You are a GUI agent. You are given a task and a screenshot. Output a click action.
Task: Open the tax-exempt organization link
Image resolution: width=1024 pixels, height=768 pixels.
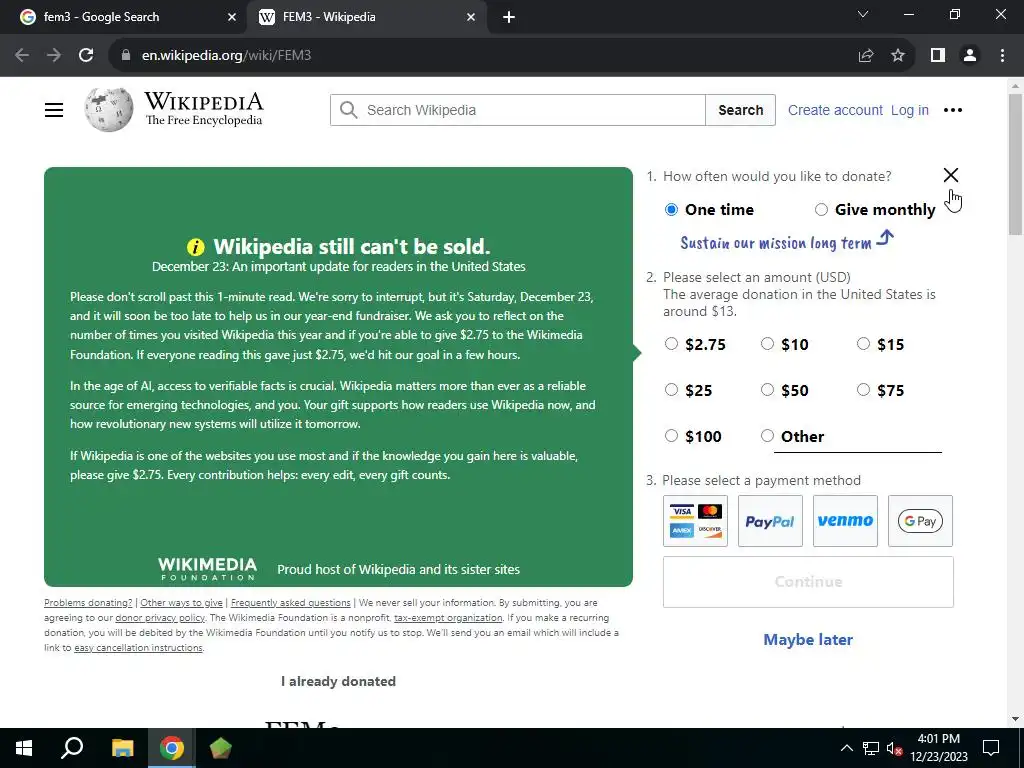pyautogui.click(x=448, y=618)
